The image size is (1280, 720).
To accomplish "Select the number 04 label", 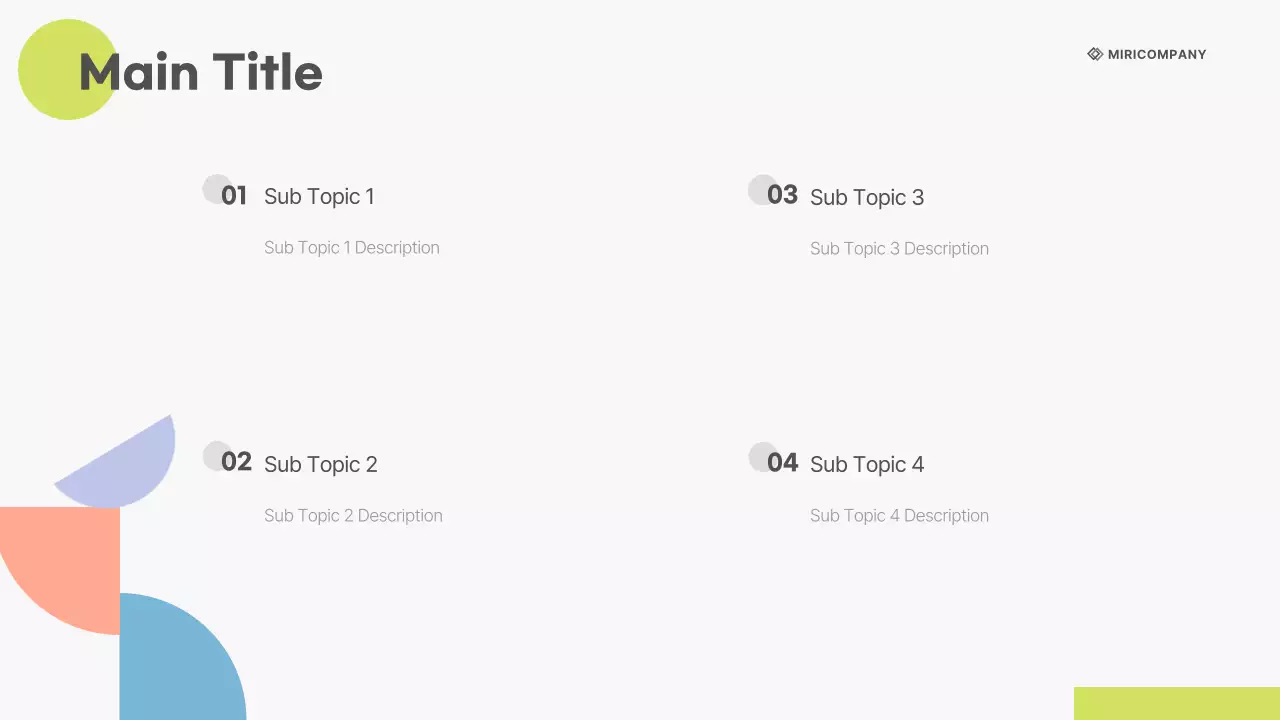I will click(x=782, y=462).
